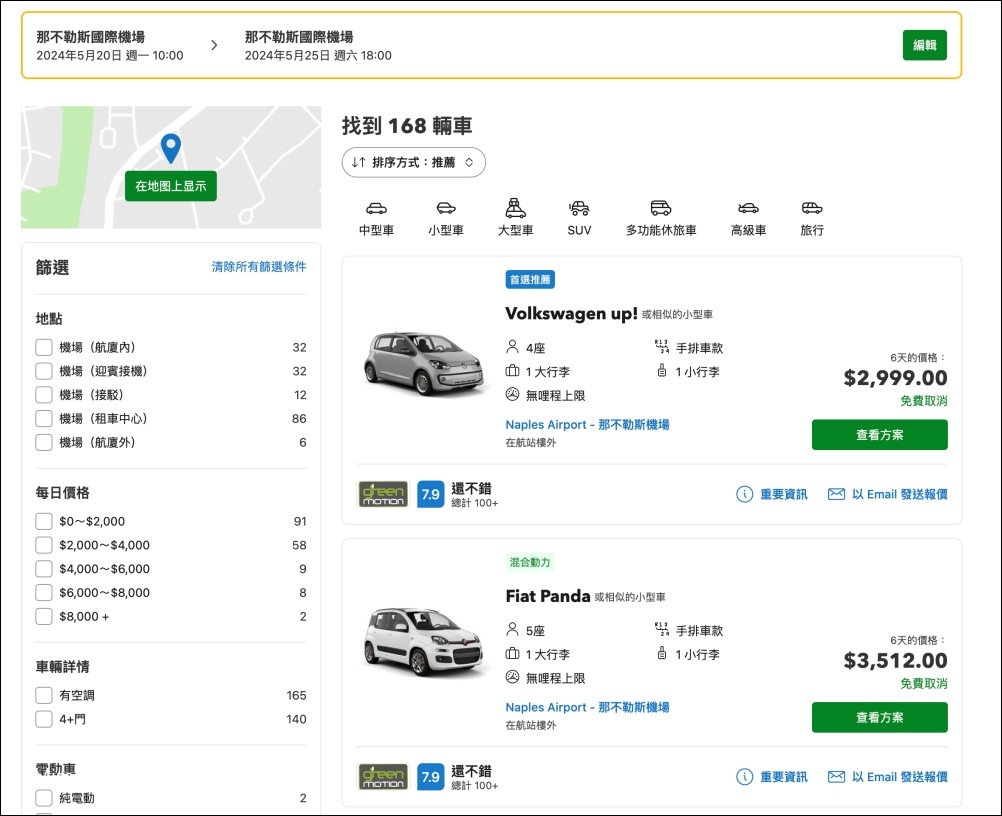Click 以 Email 發送報價 on Volkswagen up! card
The height and width of the screenshot is (816, 1002).
(x=900, y=494)
